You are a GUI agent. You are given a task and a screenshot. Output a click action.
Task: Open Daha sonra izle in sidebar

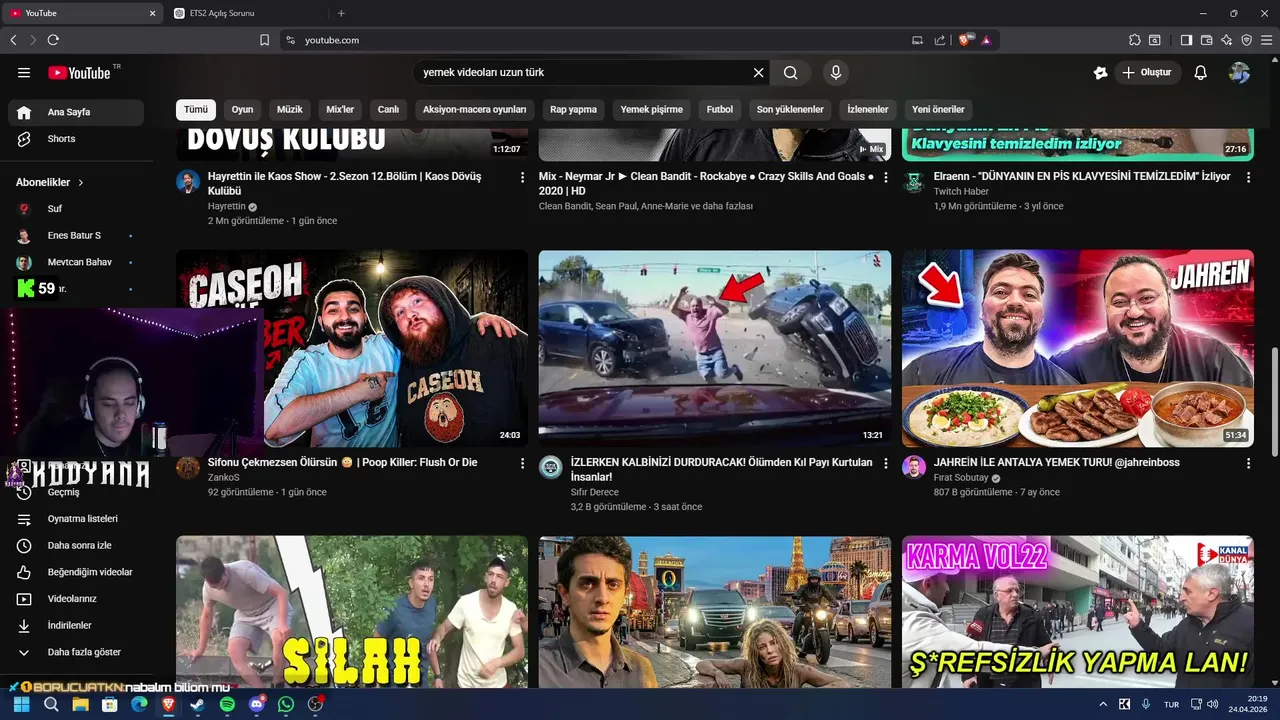[x=76, y=546]
